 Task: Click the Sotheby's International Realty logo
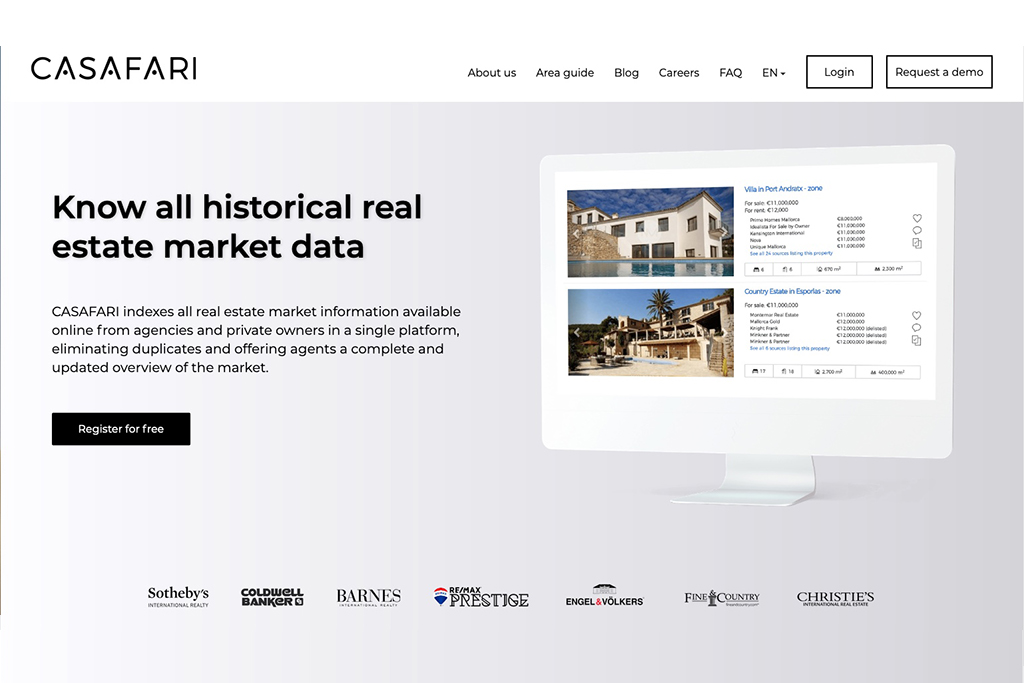tap(178, 597)
